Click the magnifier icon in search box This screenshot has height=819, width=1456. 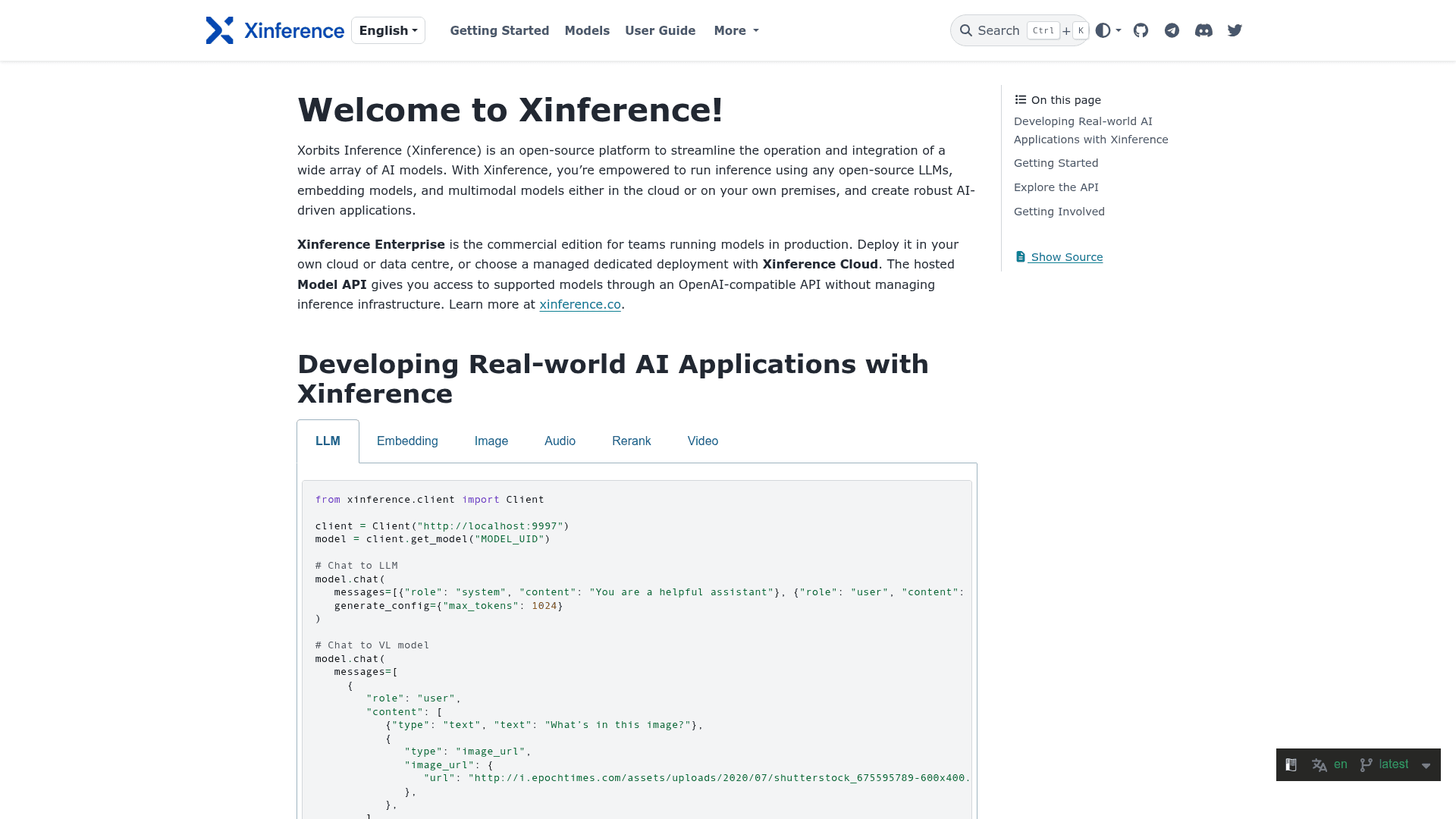tap(965, 30)
